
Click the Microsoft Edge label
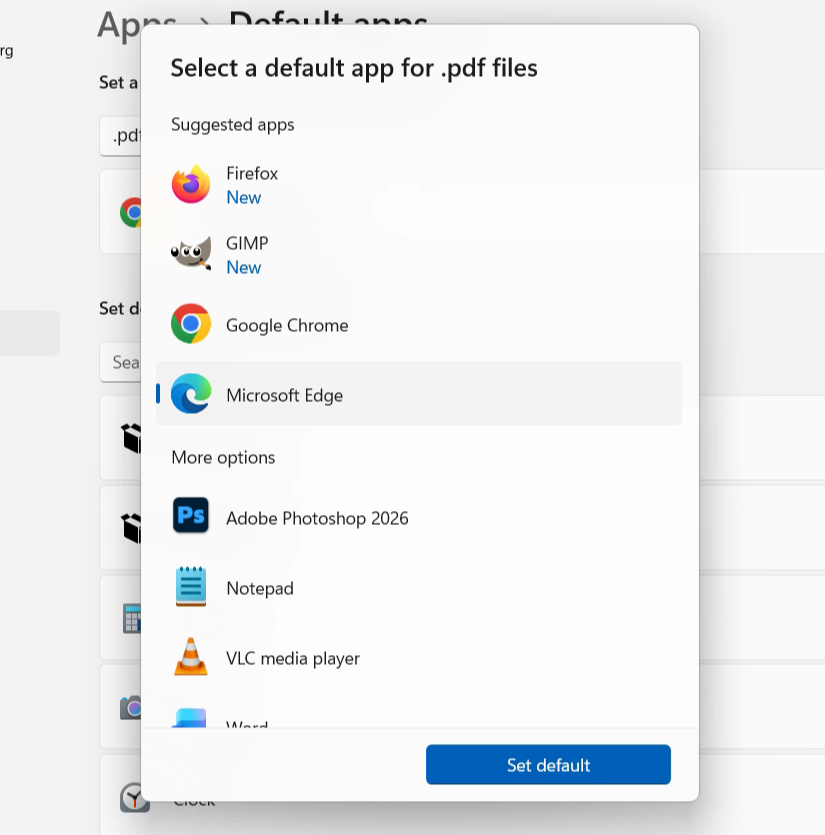tap(284, 395)
